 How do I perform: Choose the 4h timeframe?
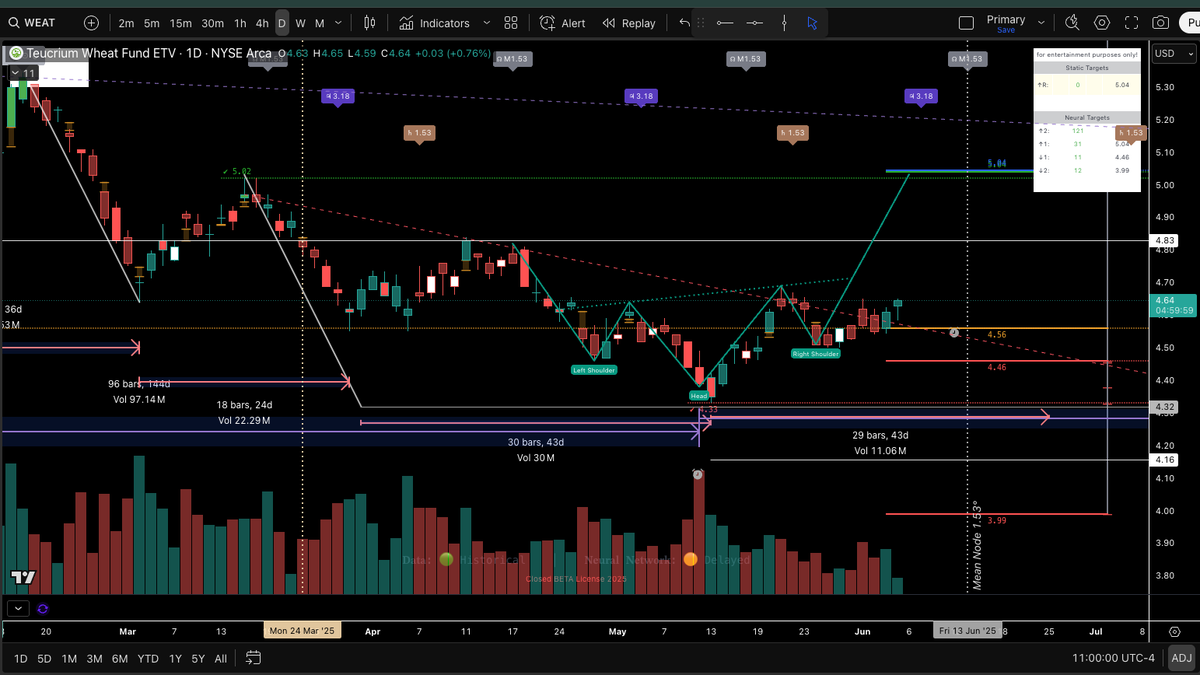tap(262, 23)
